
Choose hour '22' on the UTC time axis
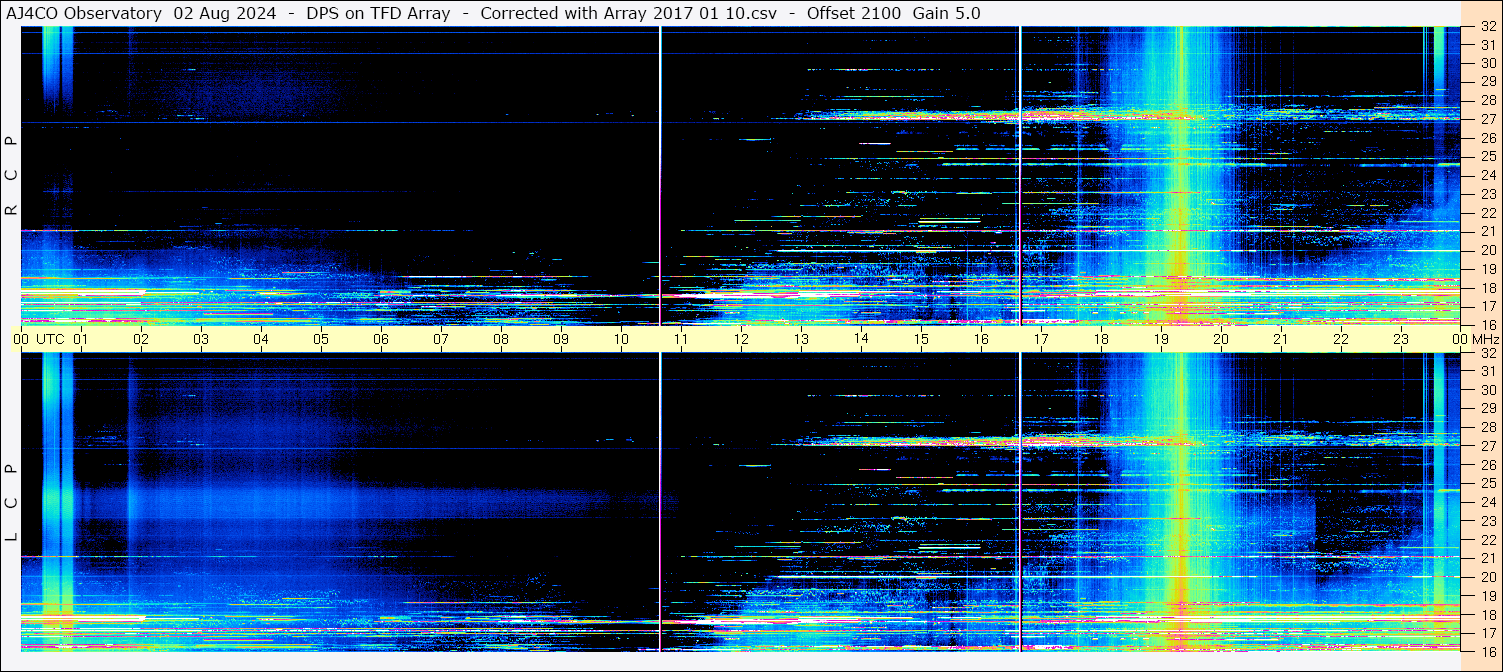tap(1341, 339)
